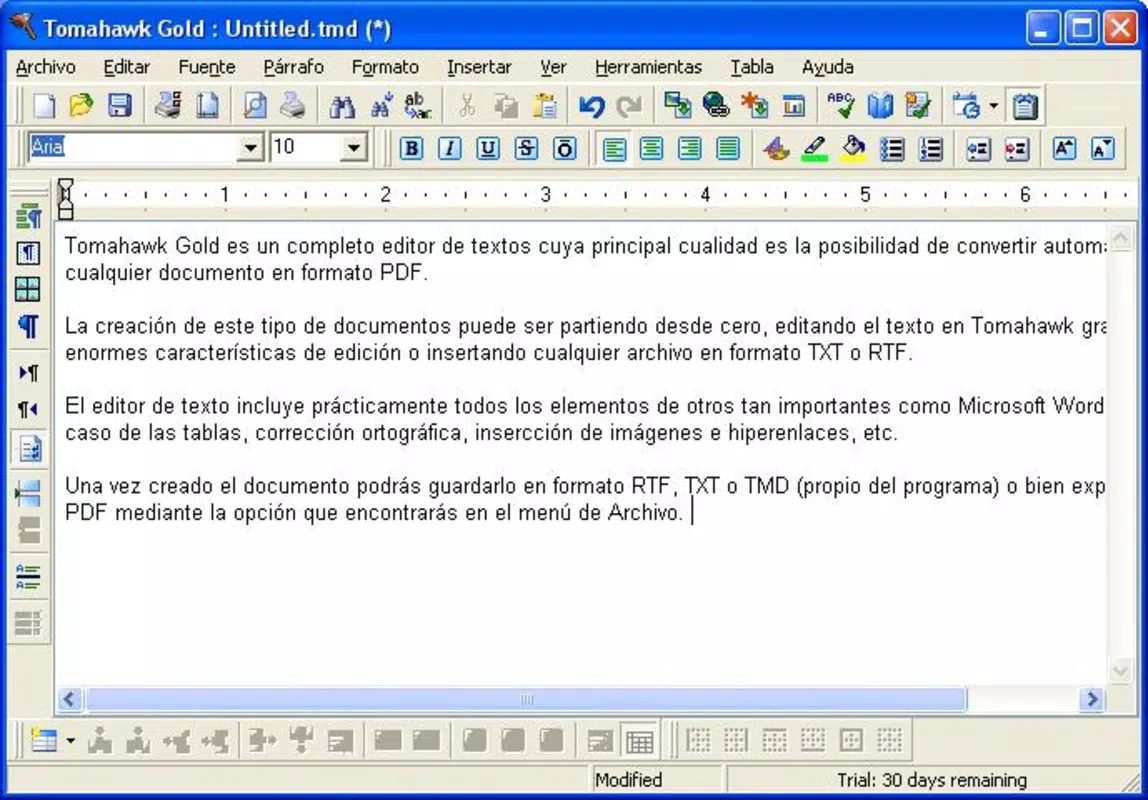The image size is (1148, 800).
Task: Click the text highlight marker icon
Action: (x=815, y=149)
